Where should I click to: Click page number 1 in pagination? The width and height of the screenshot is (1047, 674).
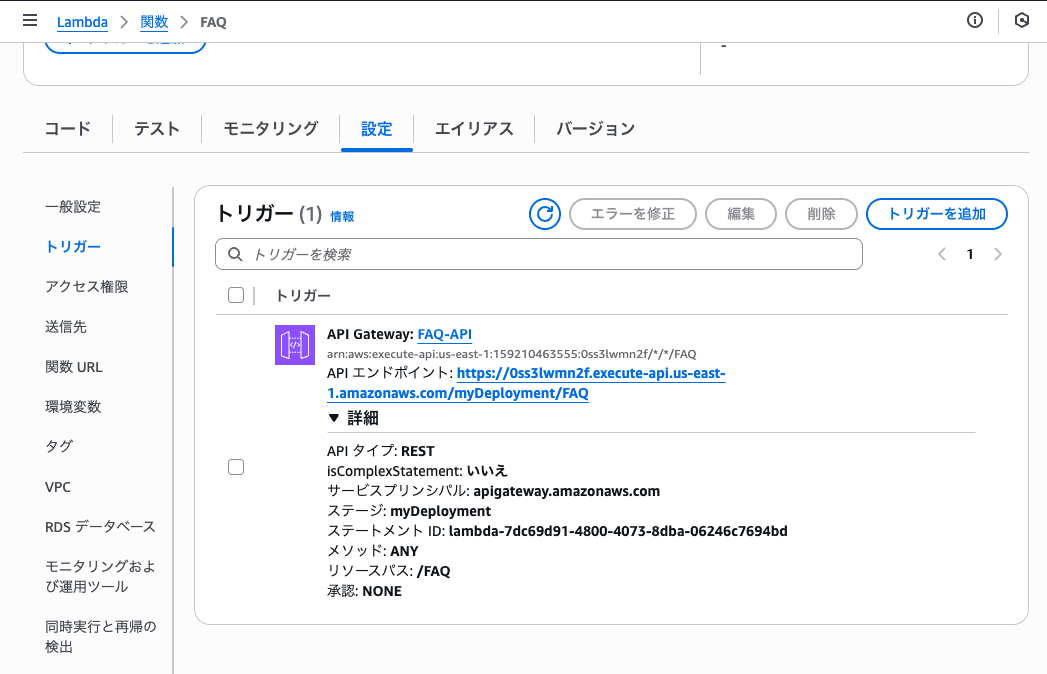[x=970, y=254]
